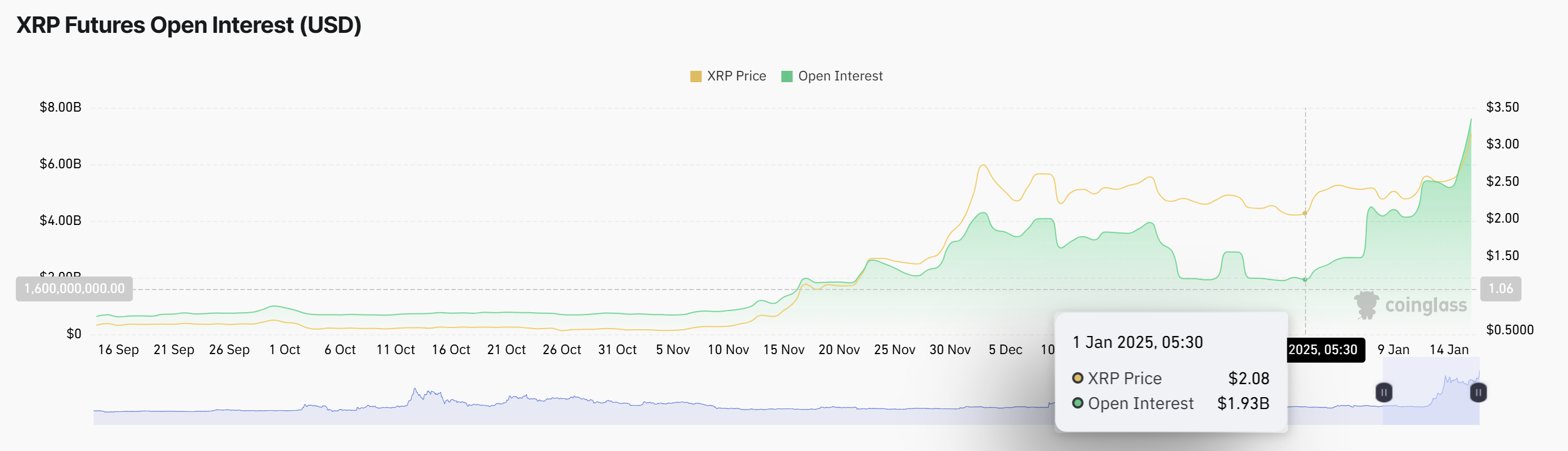Click the $2.50 right axis label
1568x451 pixels.
[1502, 181]
